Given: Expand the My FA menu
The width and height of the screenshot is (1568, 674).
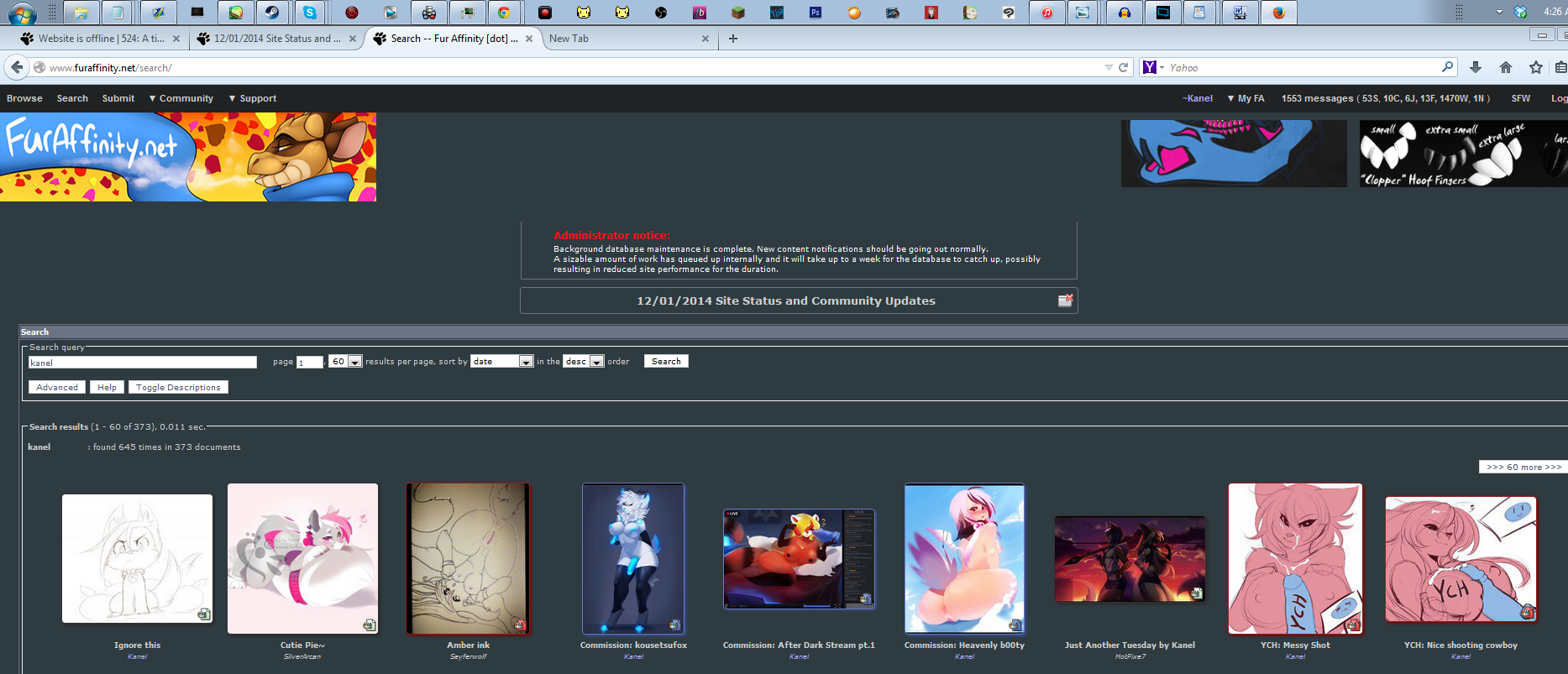Looking at the screenshot, I should tap(1245, 98).
